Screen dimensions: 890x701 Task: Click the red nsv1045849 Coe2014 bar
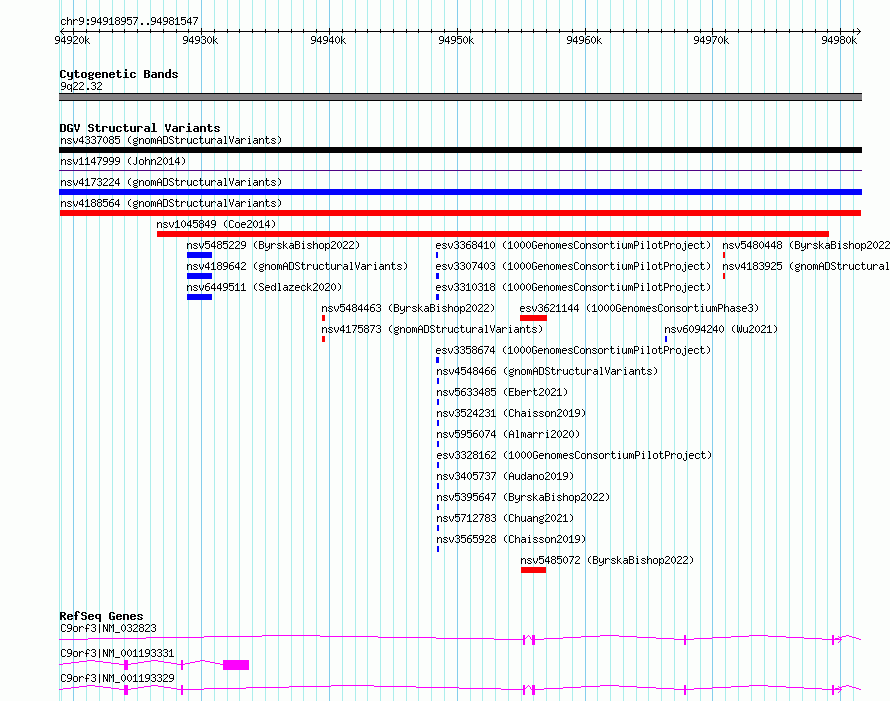coord(493,234)
